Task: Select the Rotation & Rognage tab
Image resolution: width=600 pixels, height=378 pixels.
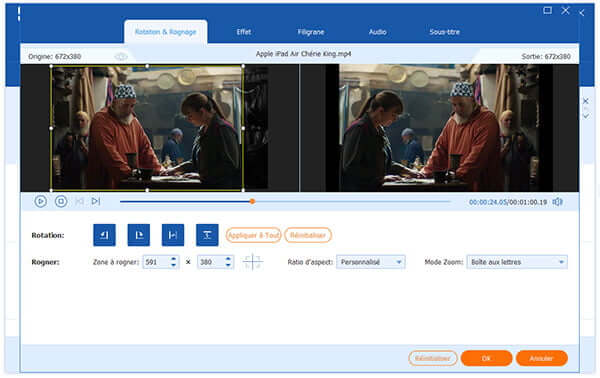Action: click(166, 32)
